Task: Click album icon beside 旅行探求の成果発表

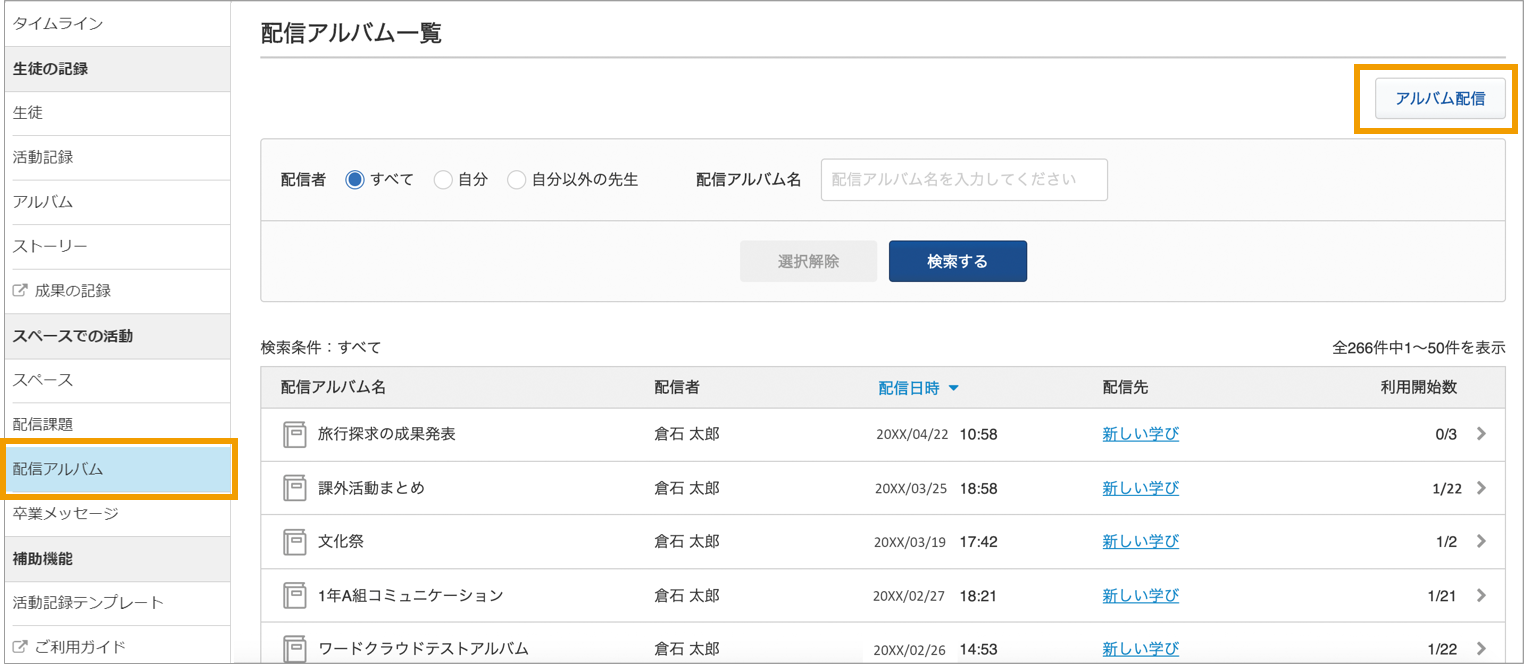Action: click(294, 434)
